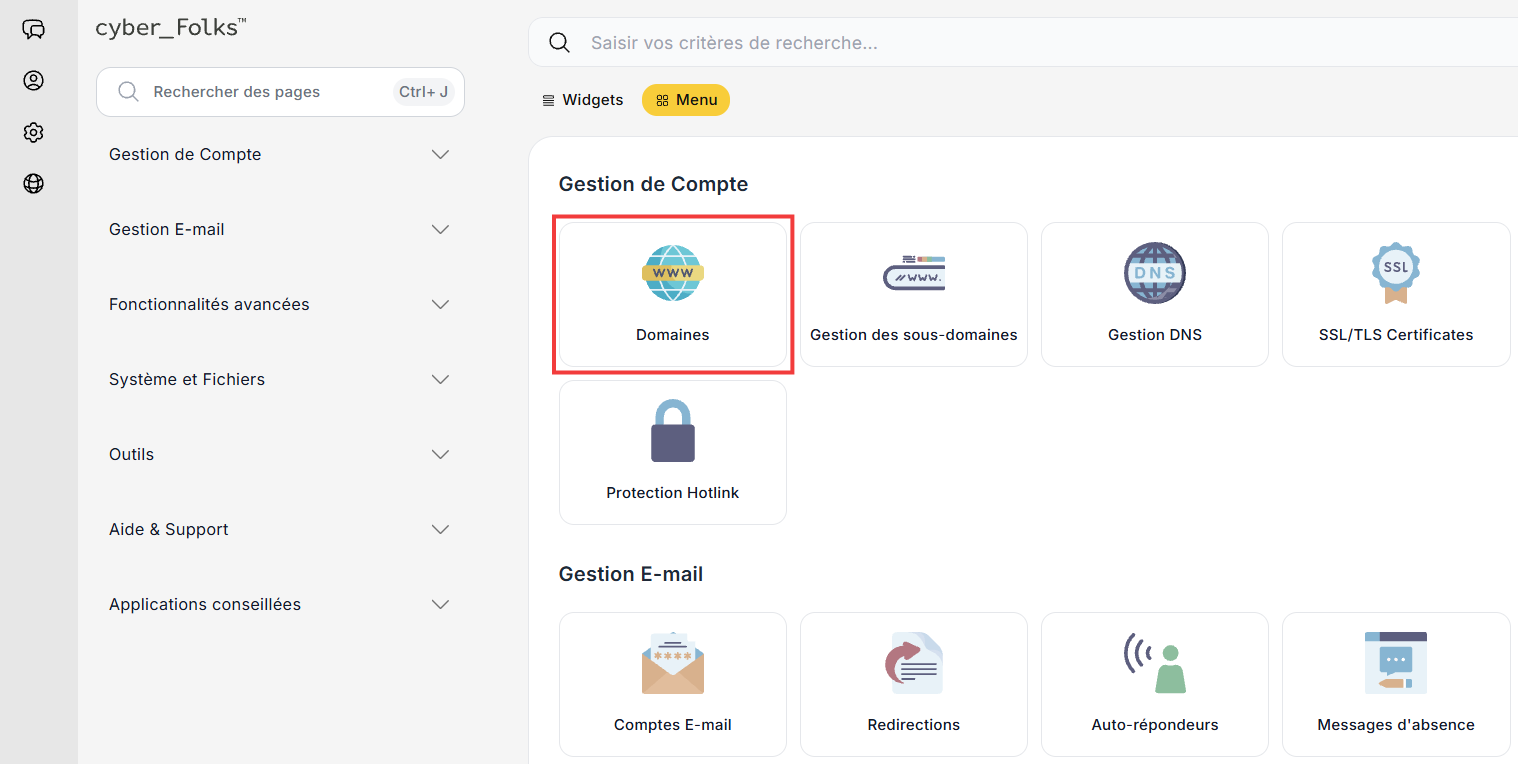Expand the Système et Fichiers section
The height and width of the screenshot is (764, 1518).
pyautogui.click(x=280, y=380)
